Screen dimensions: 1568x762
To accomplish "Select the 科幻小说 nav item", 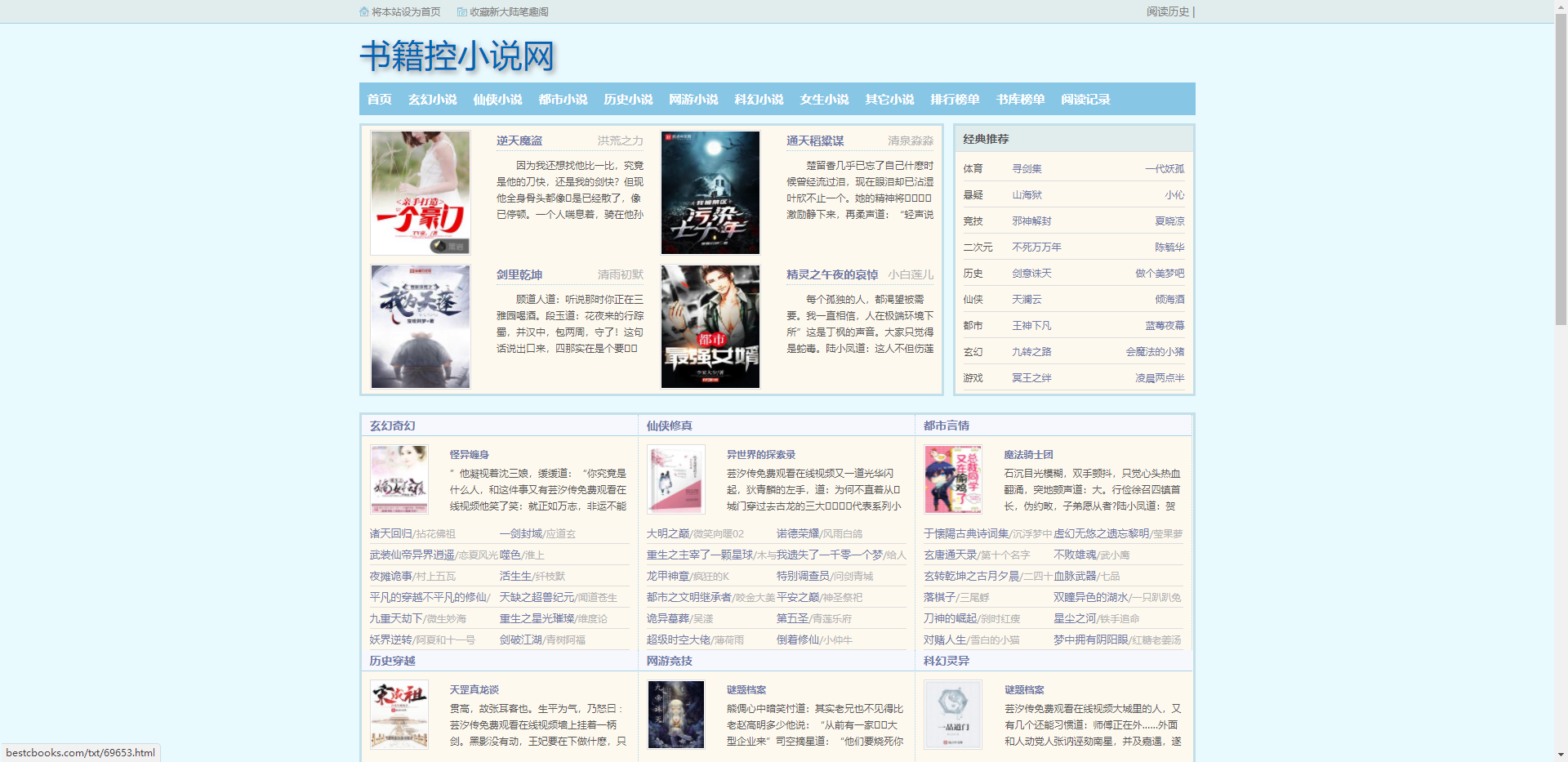I will (758, 99).
